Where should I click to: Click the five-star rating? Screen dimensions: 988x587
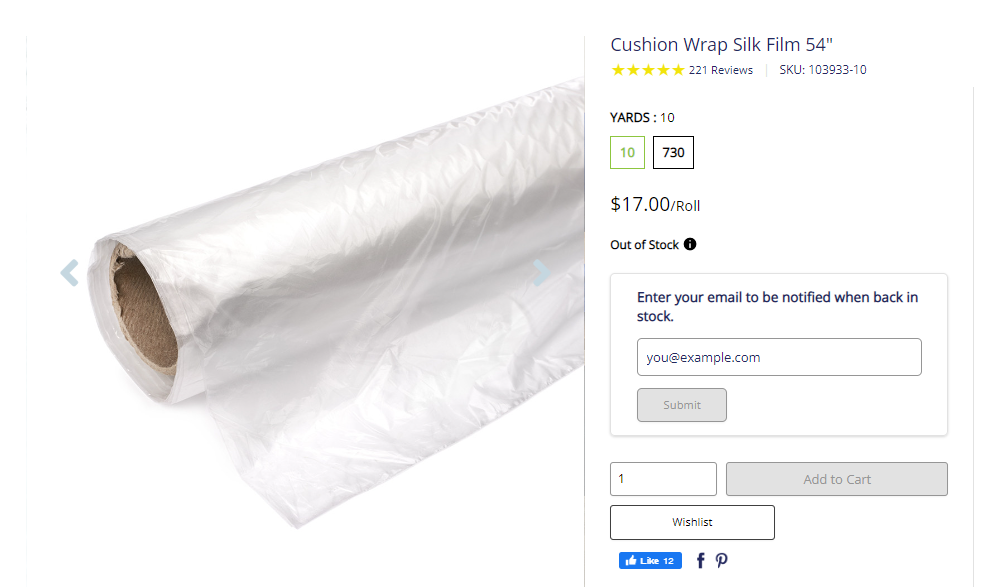(648, 70)
